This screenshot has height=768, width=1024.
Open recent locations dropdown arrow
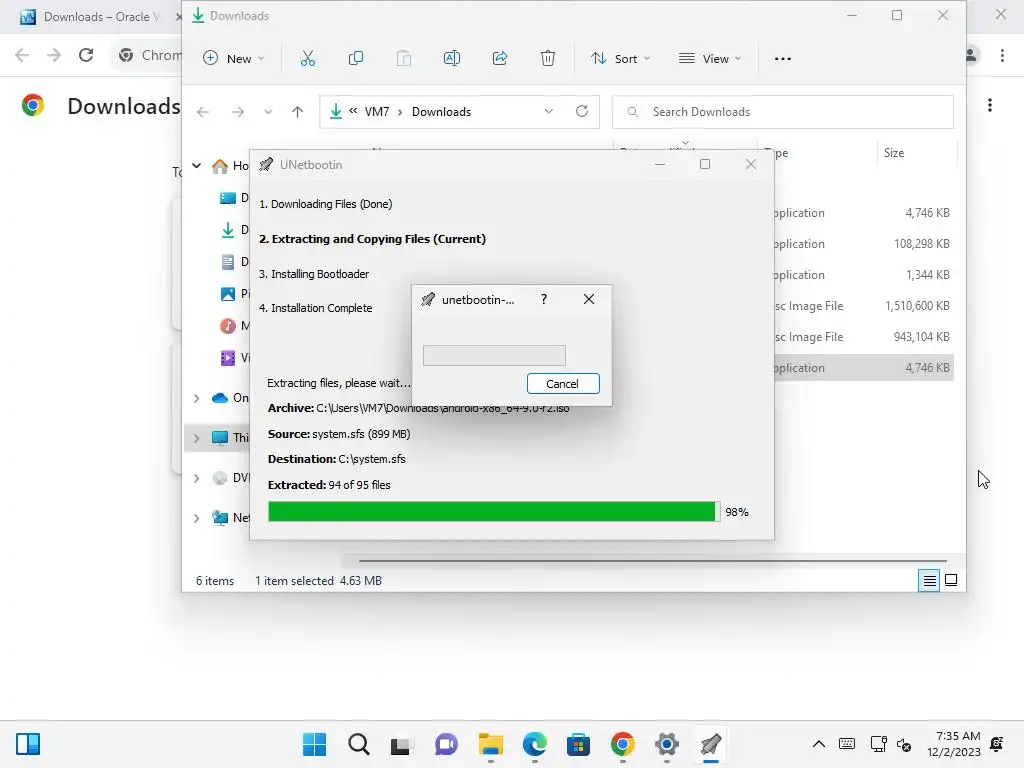pos(268,112)
